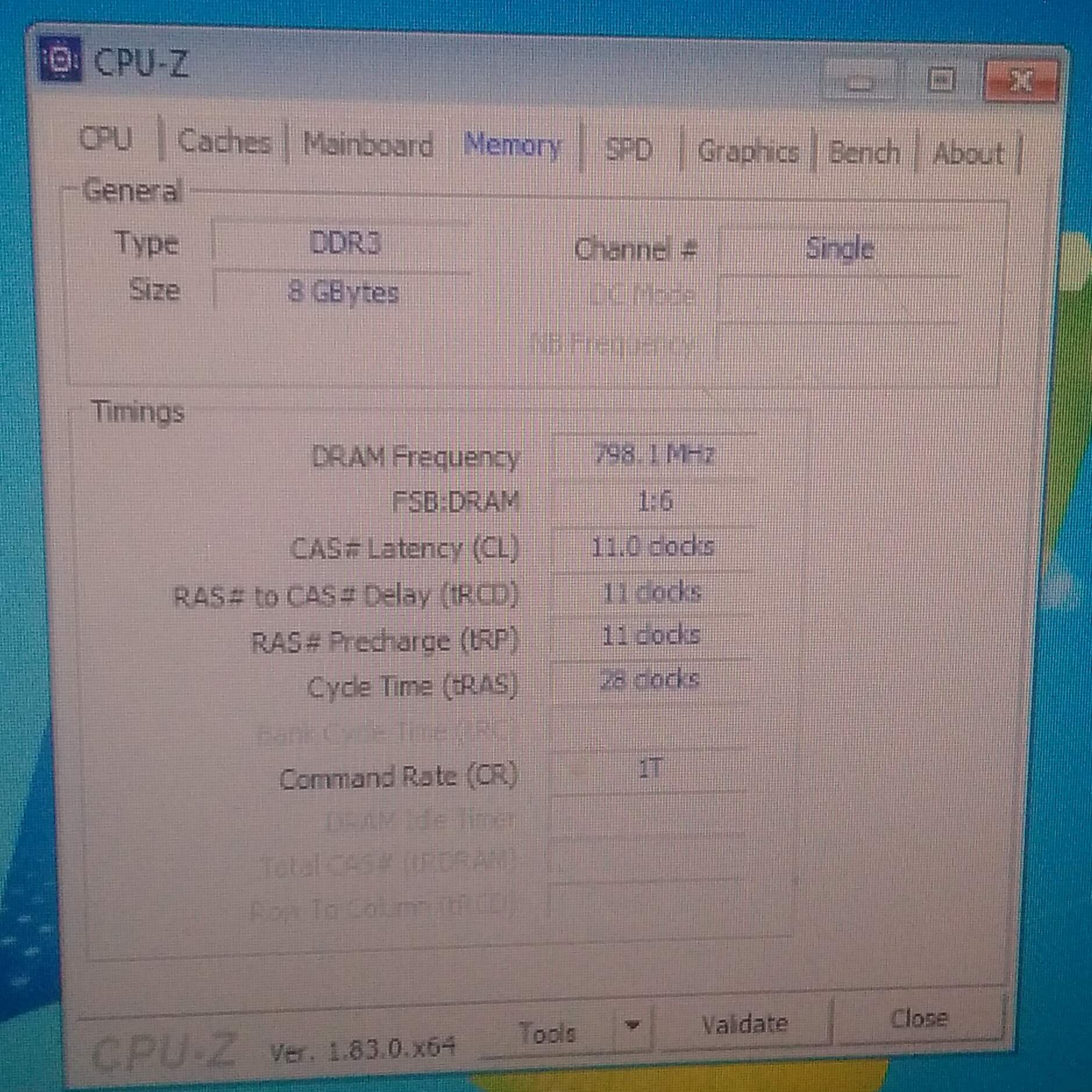Go to the Mainboard tab

[x=368, y=145]
